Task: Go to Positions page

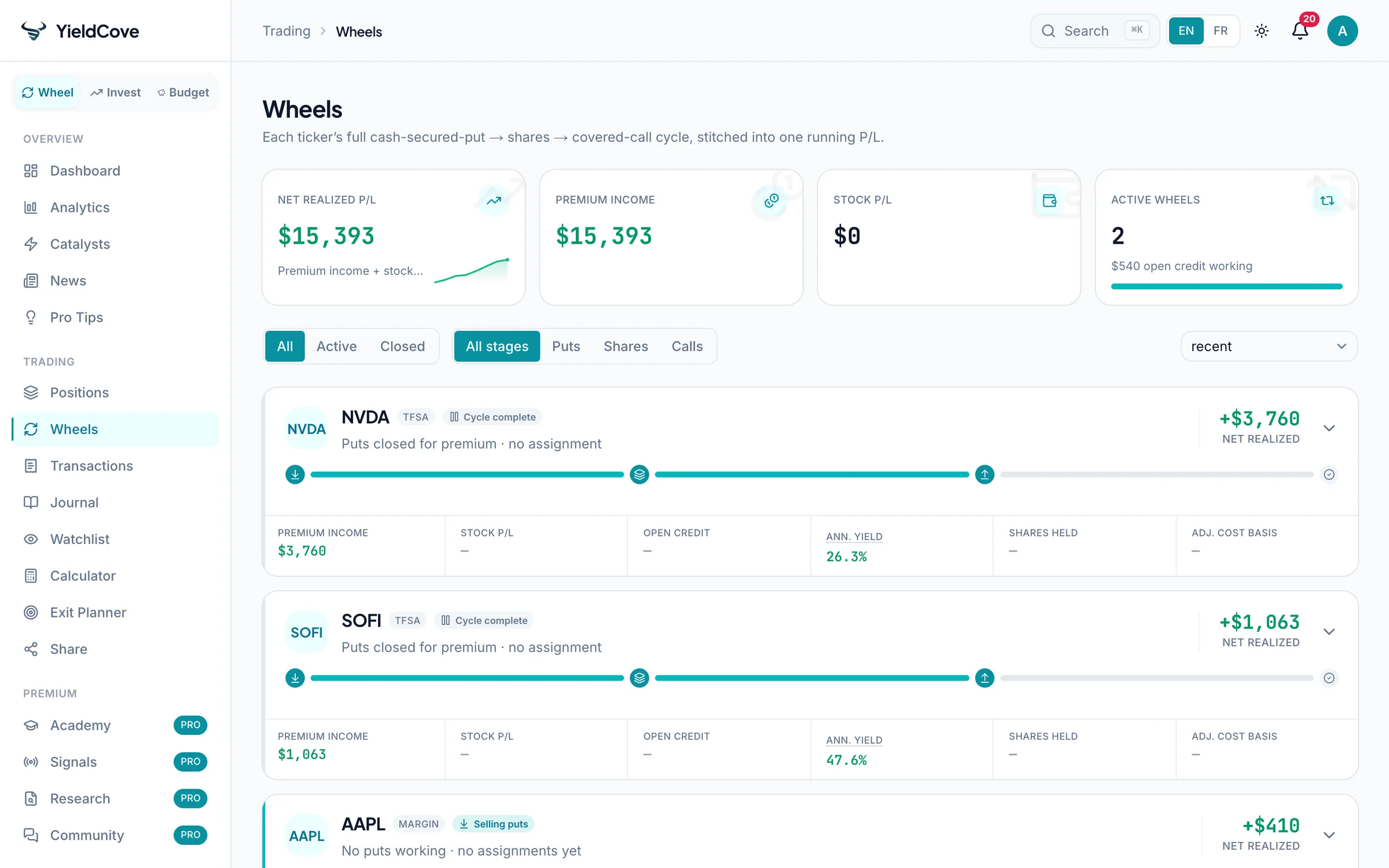Action: pos(115,392)
